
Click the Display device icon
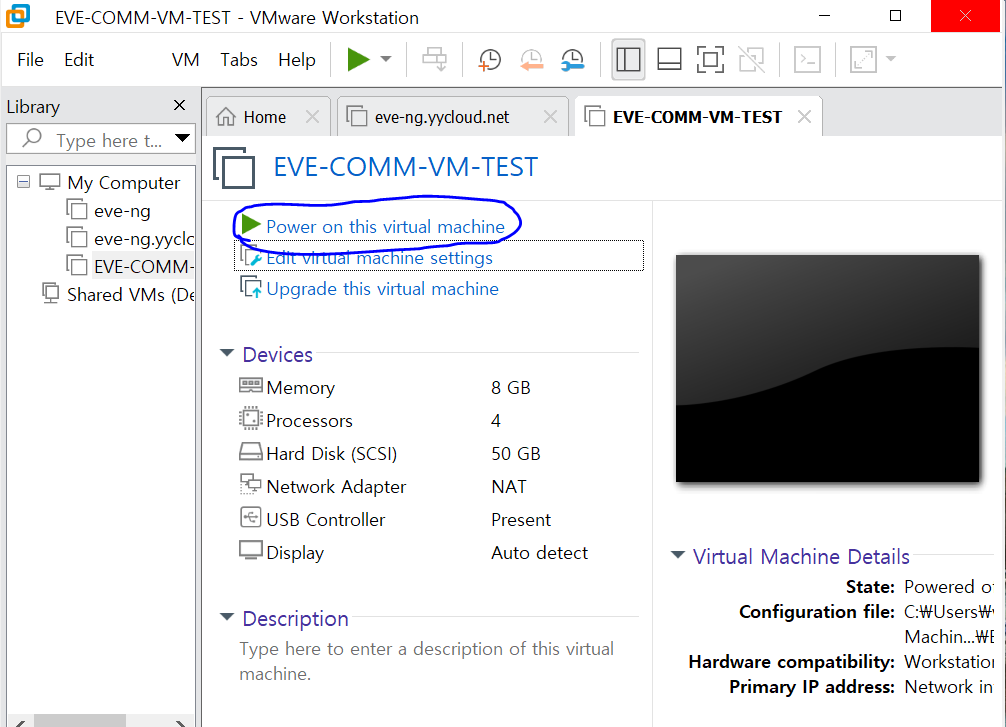pyautogui.click(x=250, y=551)
